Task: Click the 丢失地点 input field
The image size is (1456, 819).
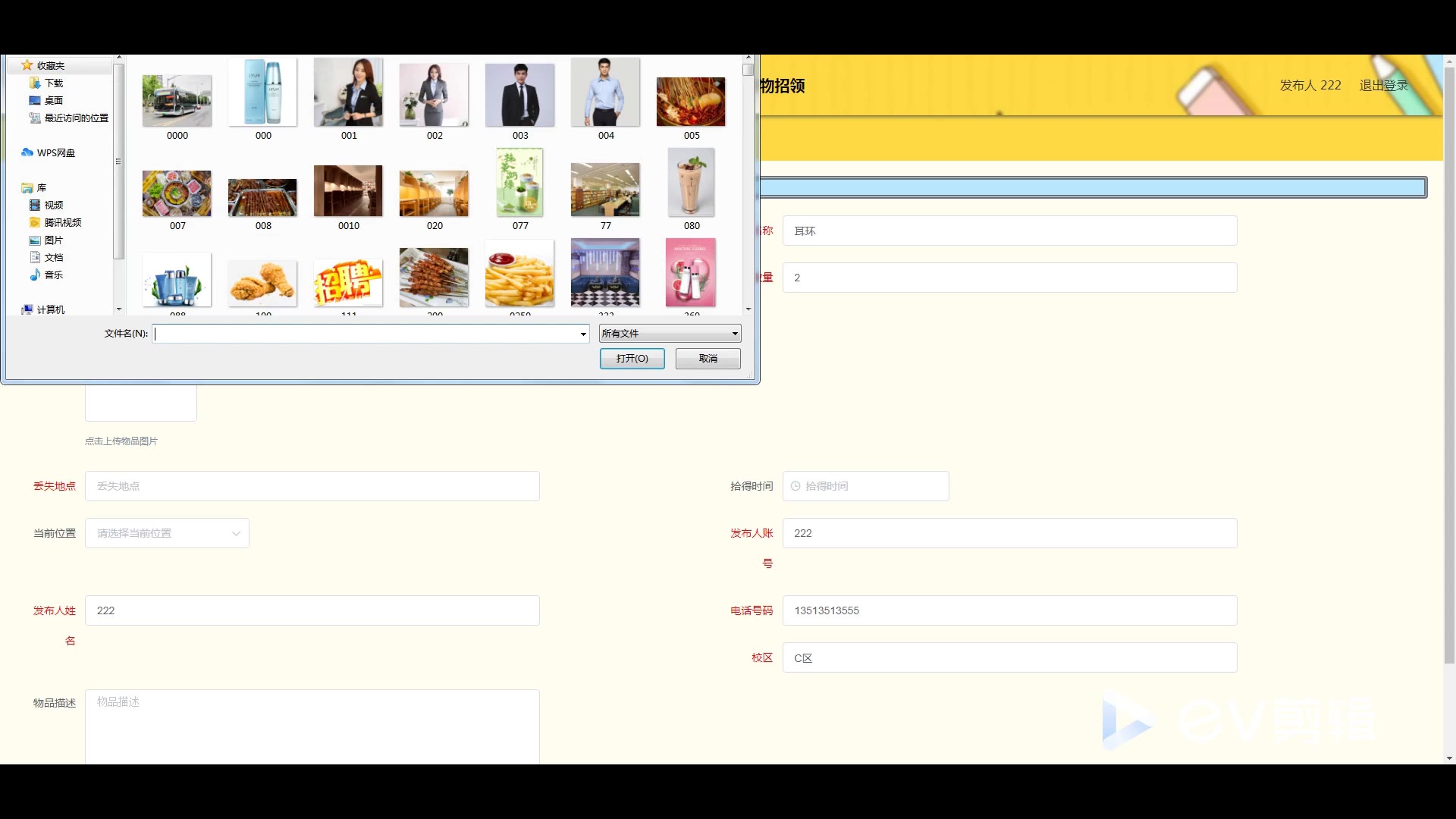Action: click(x=312, y=486)
